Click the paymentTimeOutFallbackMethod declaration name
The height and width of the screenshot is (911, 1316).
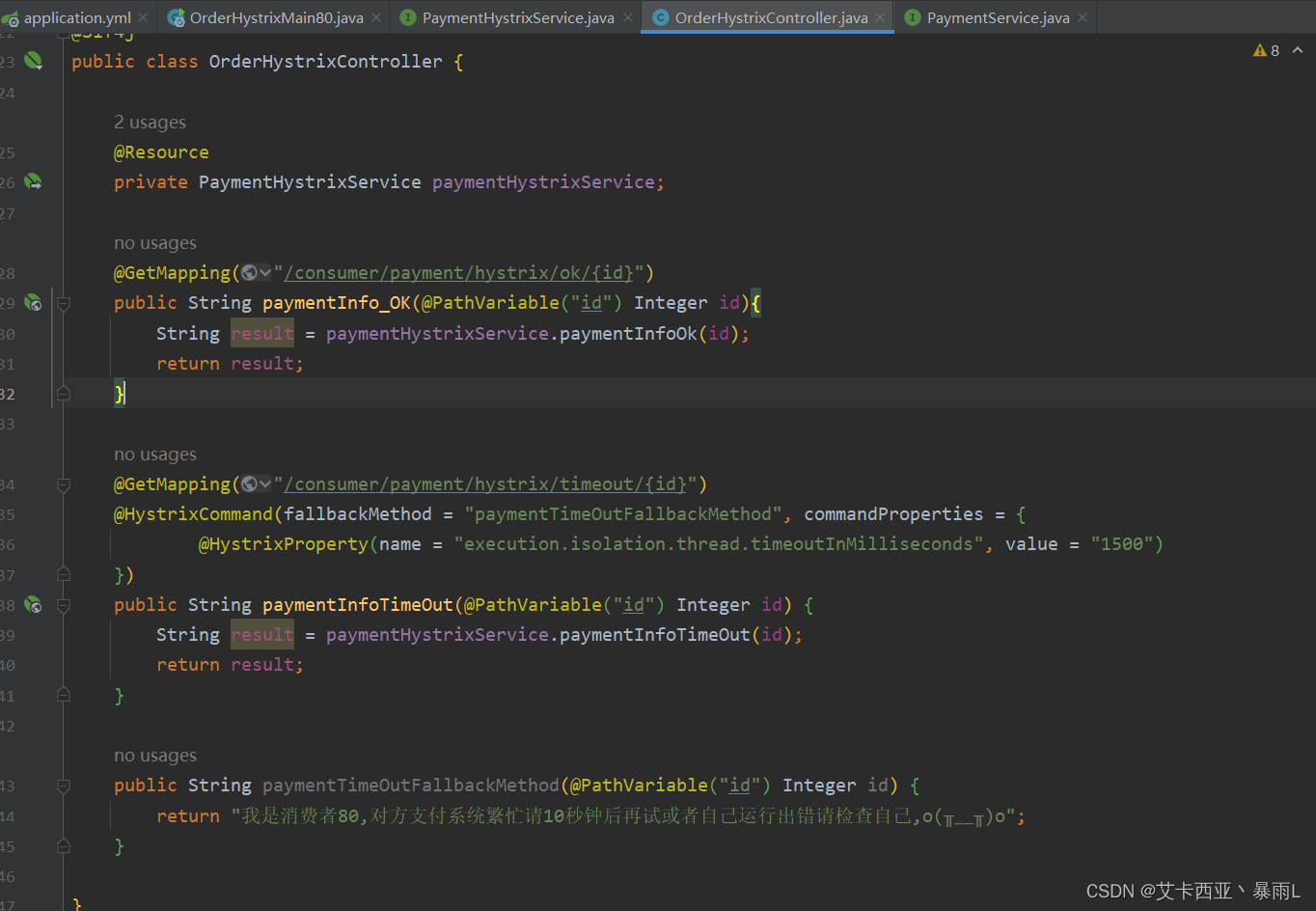click(x=411, y=786)
